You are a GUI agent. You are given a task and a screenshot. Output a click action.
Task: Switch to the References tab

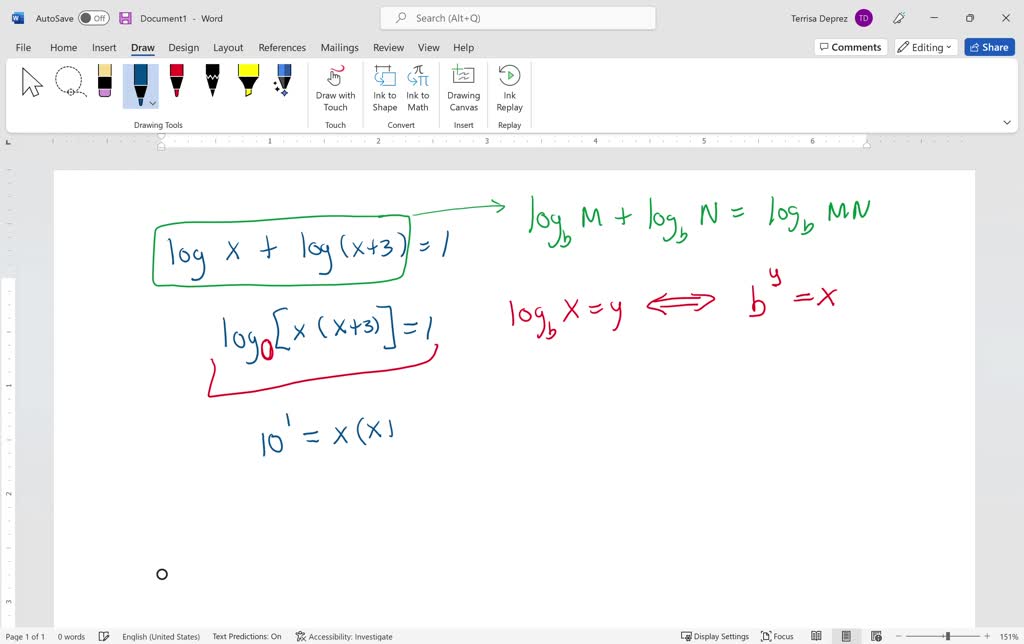(282, 47)
